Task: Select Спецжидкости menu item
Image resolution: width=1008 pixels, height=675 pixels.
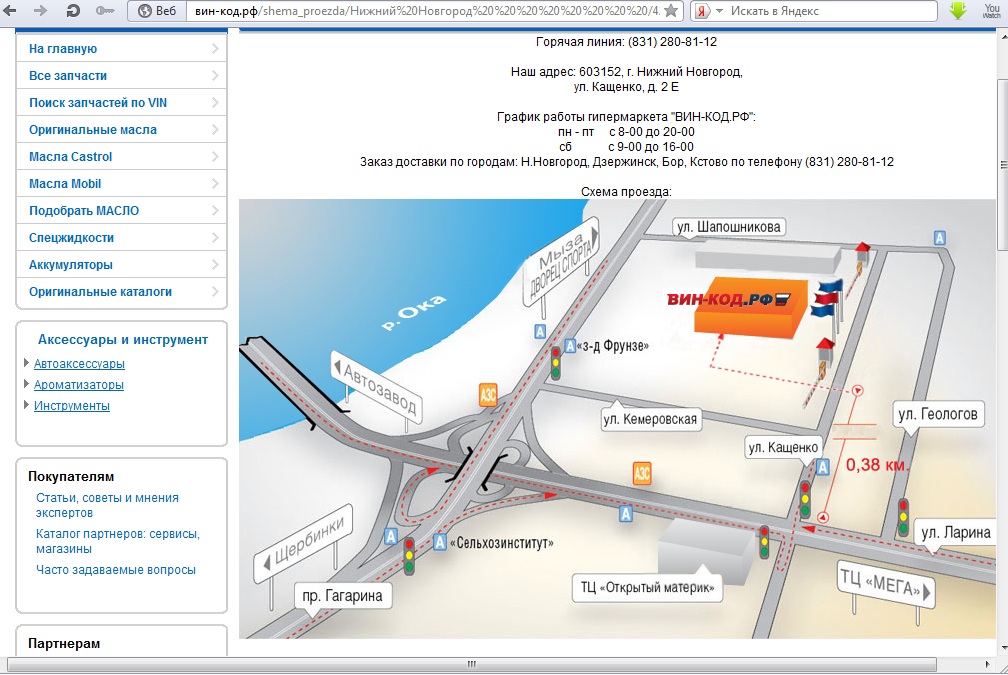Action: pyautogui.click(x=122, y=238)
